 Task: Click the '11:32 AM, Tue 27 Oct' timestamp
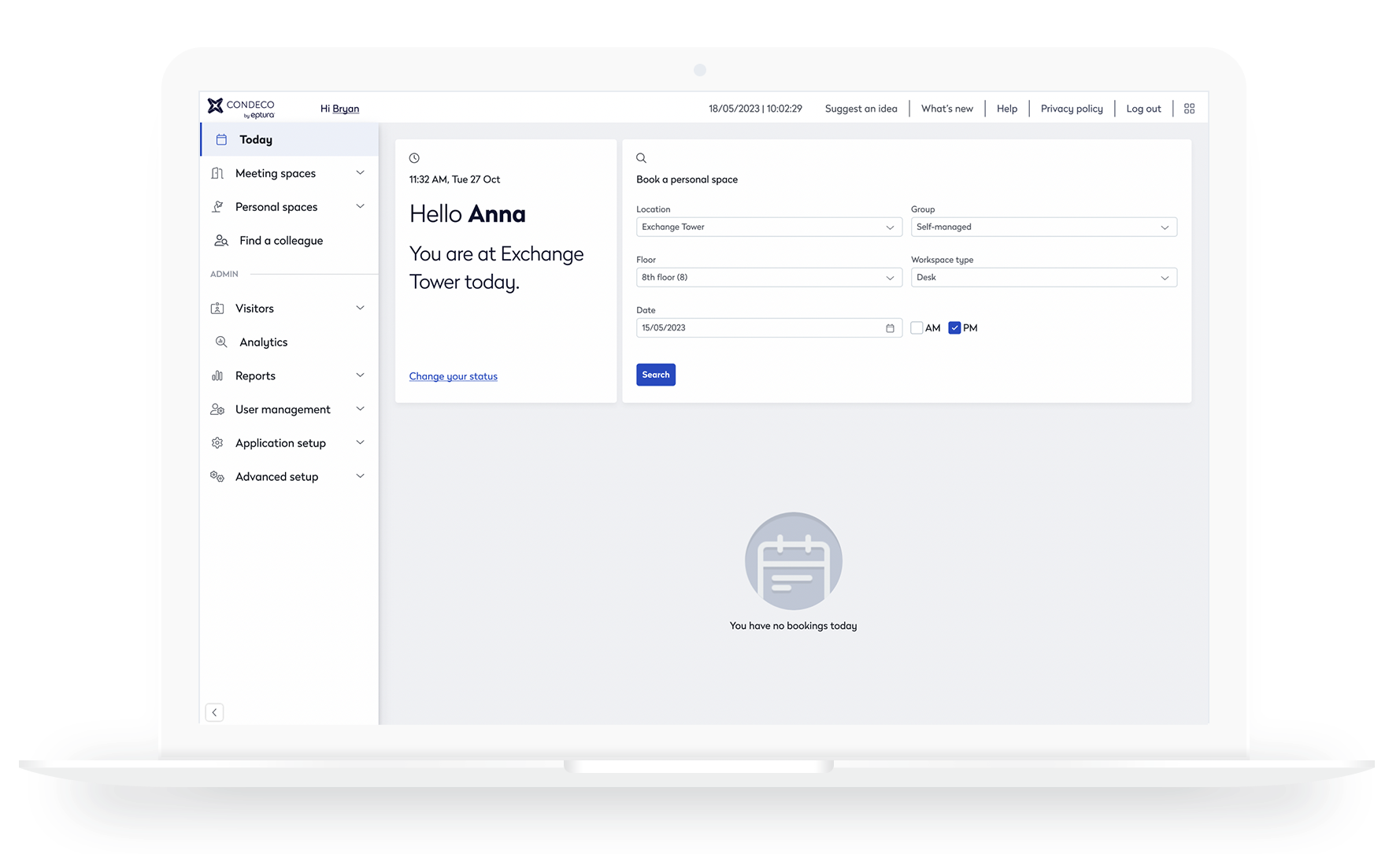pyautogui.click(x=454, y=179)
